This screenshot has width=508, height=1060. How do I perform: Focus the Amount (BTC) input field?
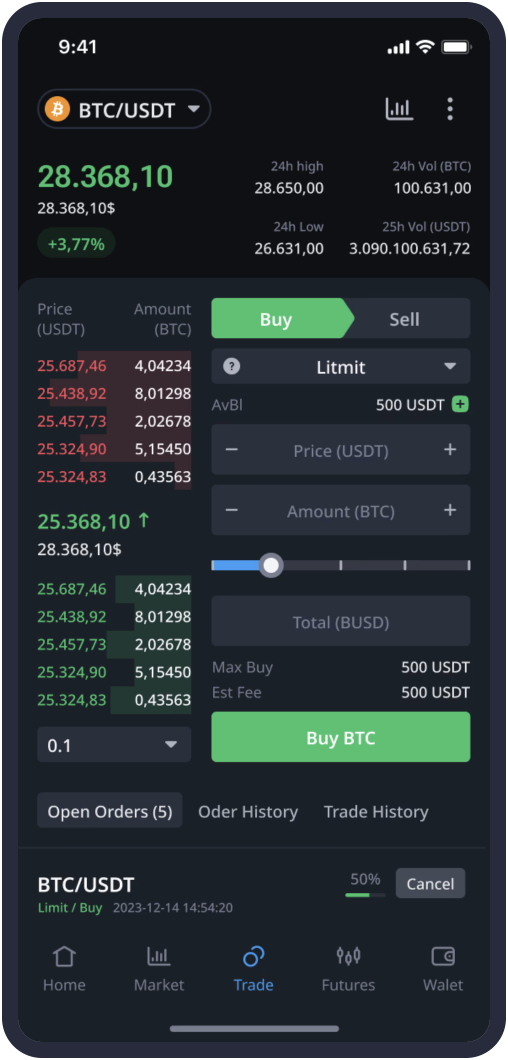pyautogui.click(x=341, y=510)
